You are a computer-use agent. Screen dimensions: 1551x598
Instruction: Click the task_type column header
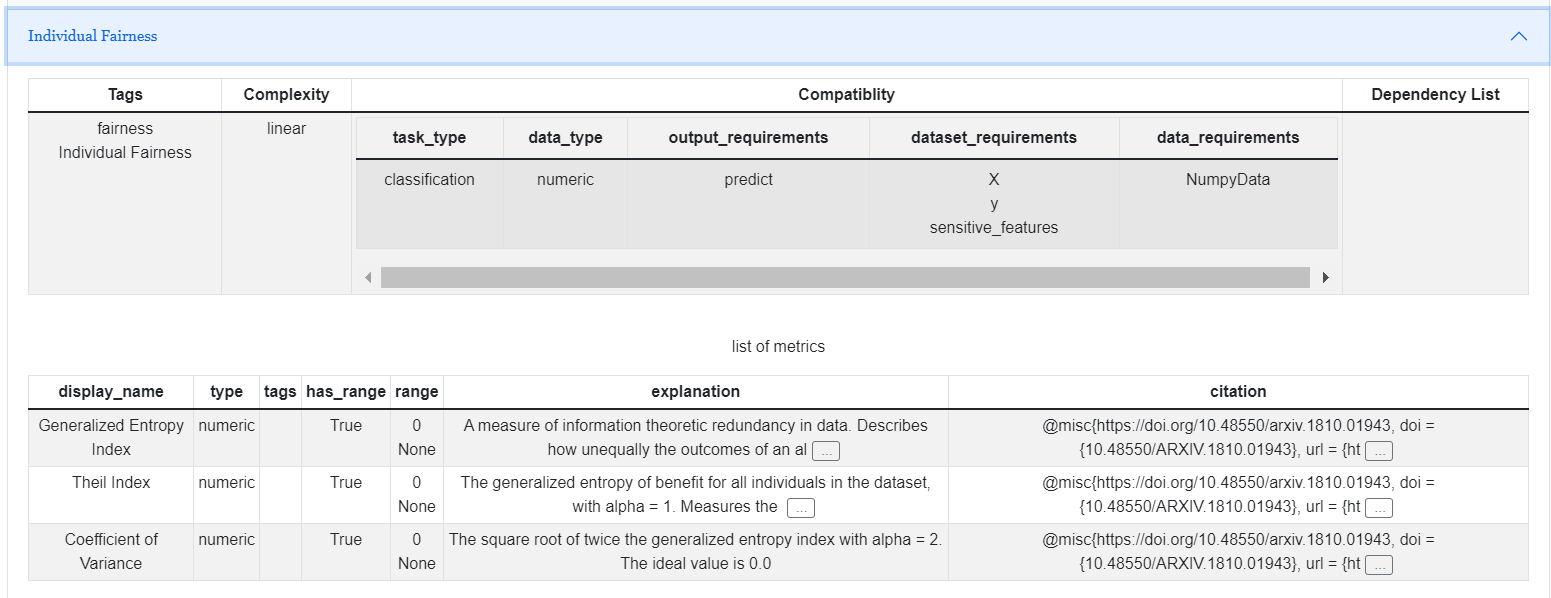[x=429, y=138]
